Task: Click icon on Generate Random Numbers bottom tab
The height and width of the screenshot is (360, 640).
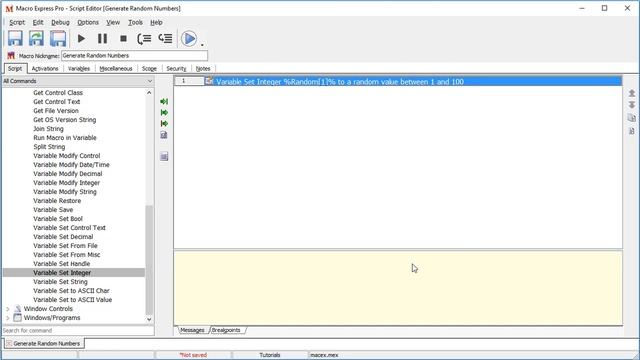Action: 9,344
